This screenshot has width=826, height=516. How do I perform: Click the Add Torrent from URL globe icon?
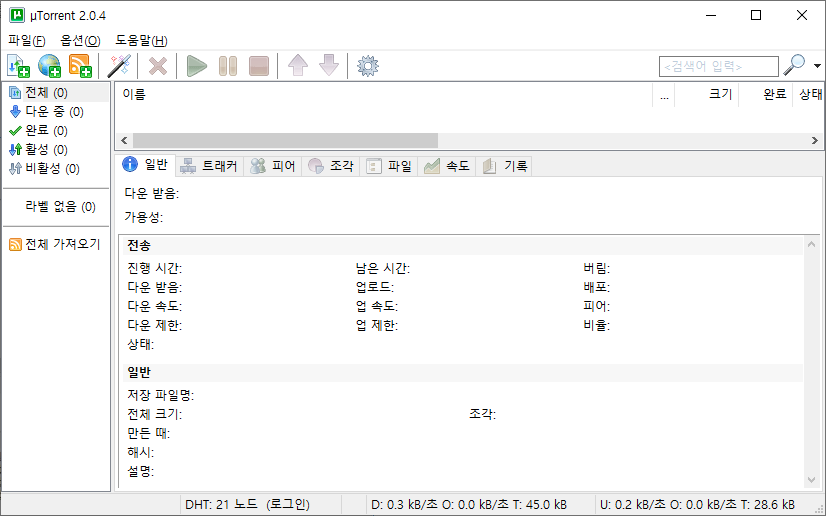49,66
